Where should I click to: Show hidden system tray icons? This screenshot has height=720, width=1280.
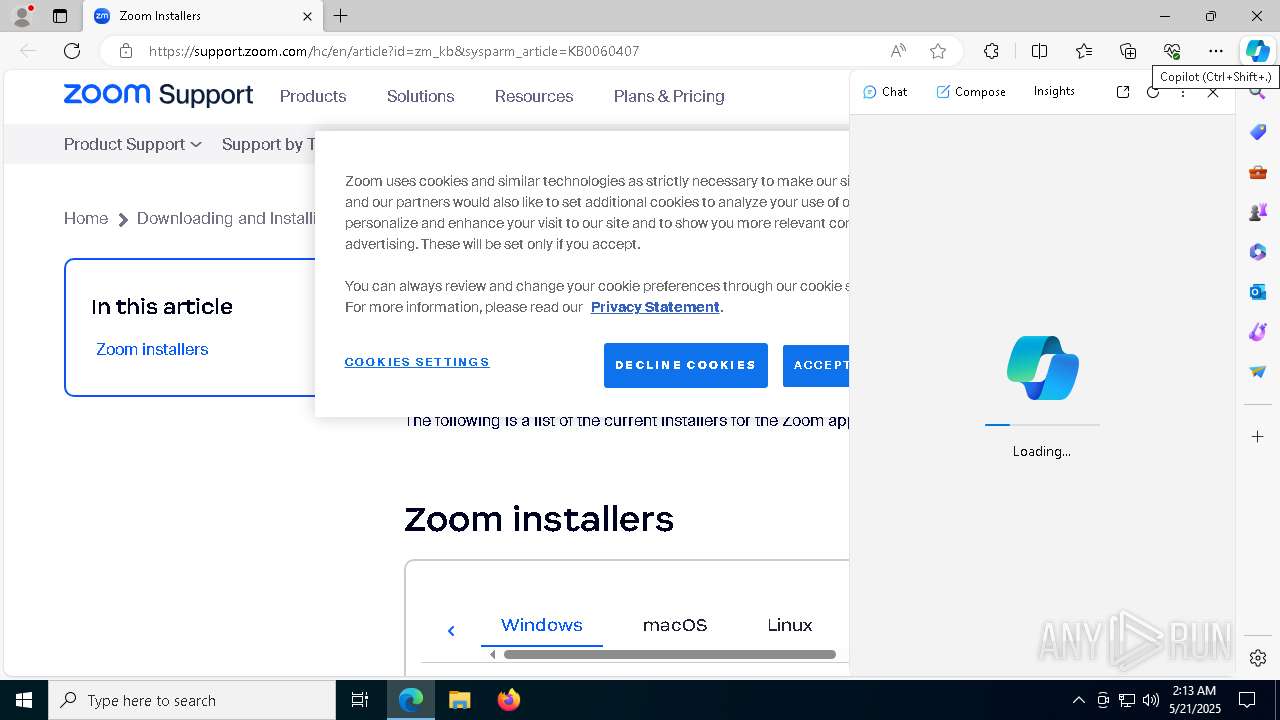pos(1078,700)
